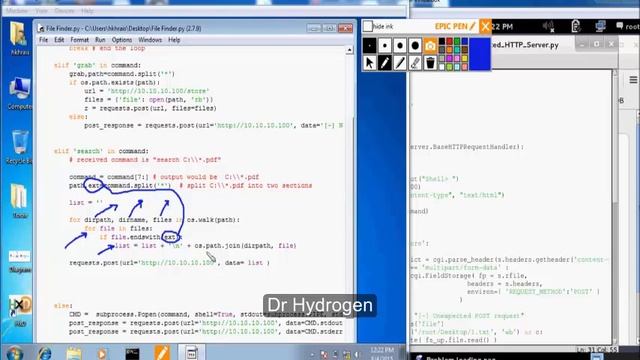Viewport: 640px width, 360px height.
Task: Take a screenshot with the orange camera button
Action: [x=430, y=46]
